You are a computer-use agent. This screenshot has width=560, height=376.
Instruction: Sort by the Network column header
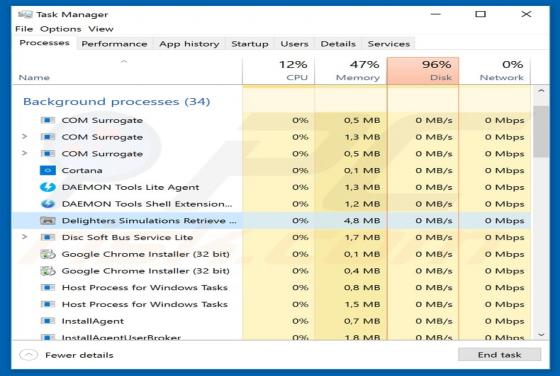[495, 71]
